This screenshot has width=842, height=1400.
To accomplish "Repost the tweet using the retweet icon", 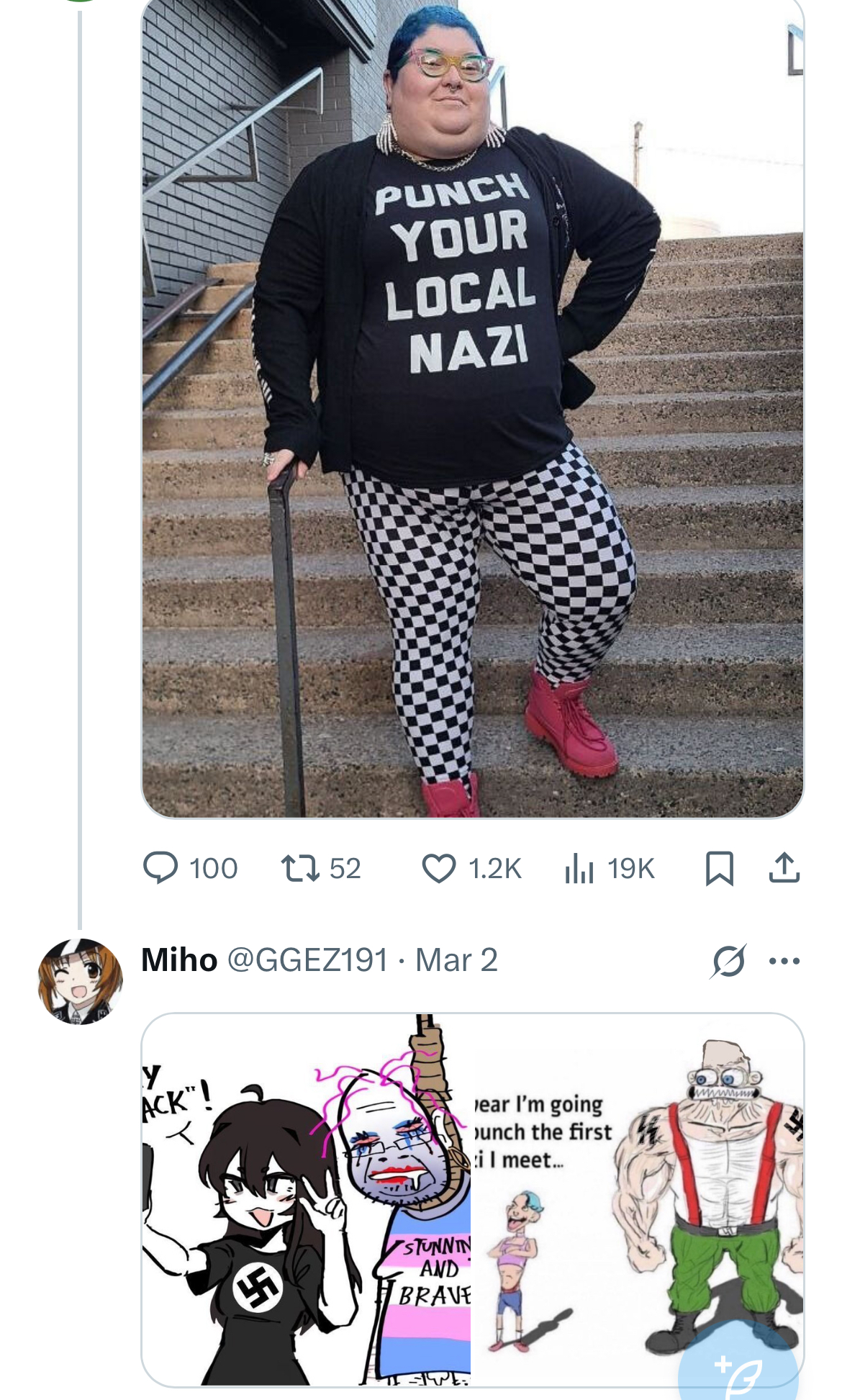I will click(300, 868).
